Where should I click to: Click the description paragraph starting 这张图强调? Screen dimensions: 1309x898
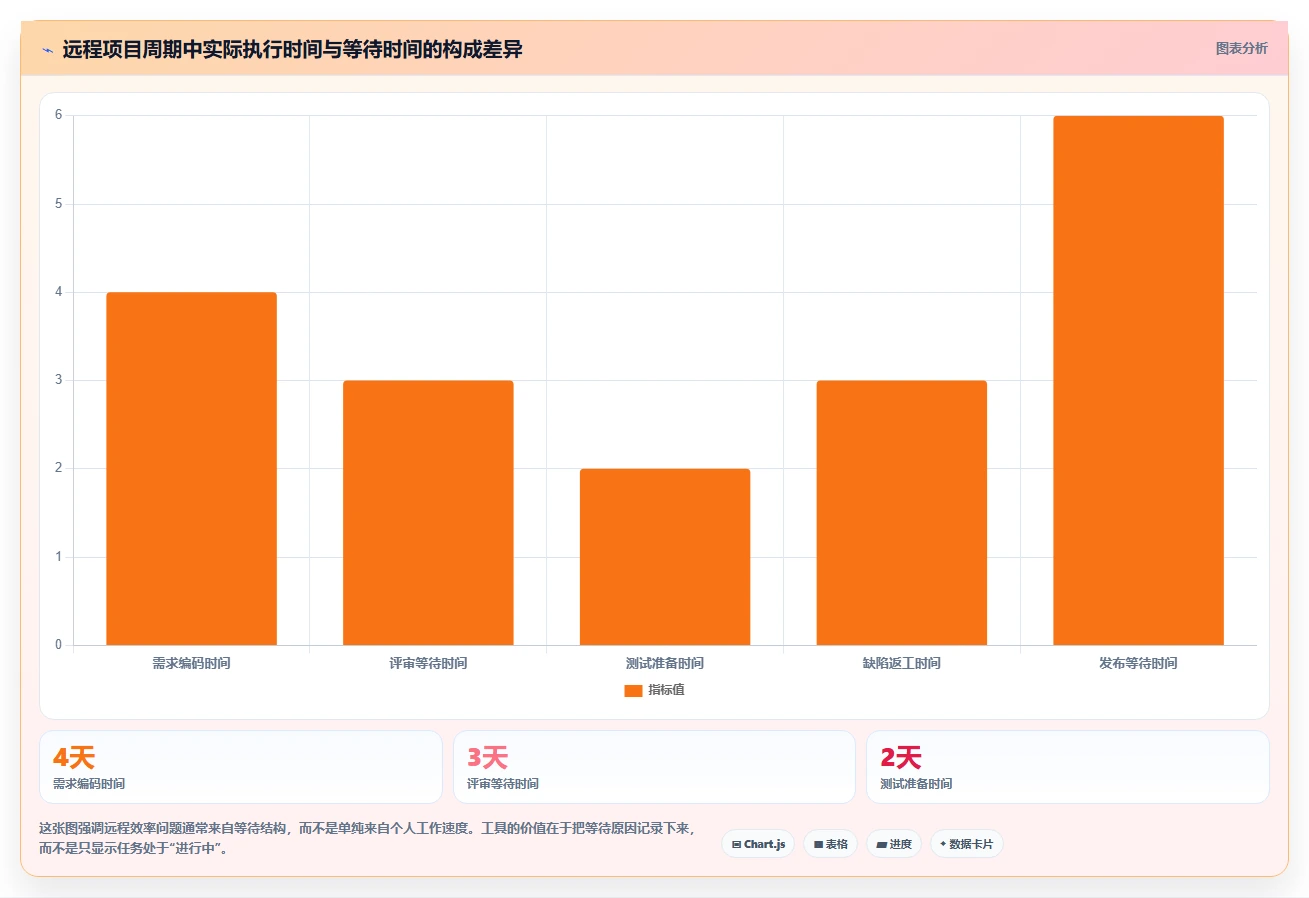[366, 839]
